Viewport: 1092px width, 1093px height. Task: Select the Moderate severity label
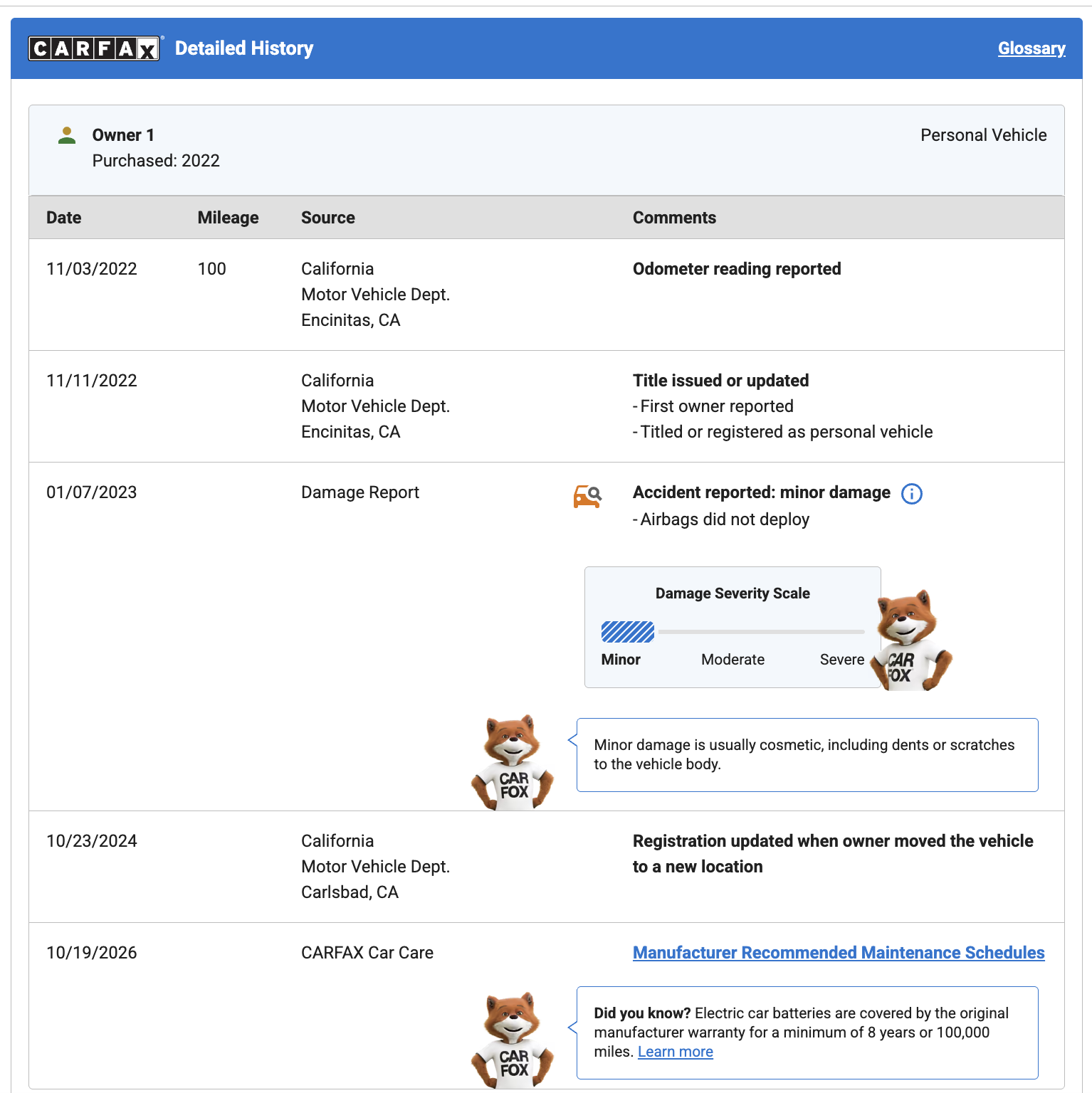[733, 660]
